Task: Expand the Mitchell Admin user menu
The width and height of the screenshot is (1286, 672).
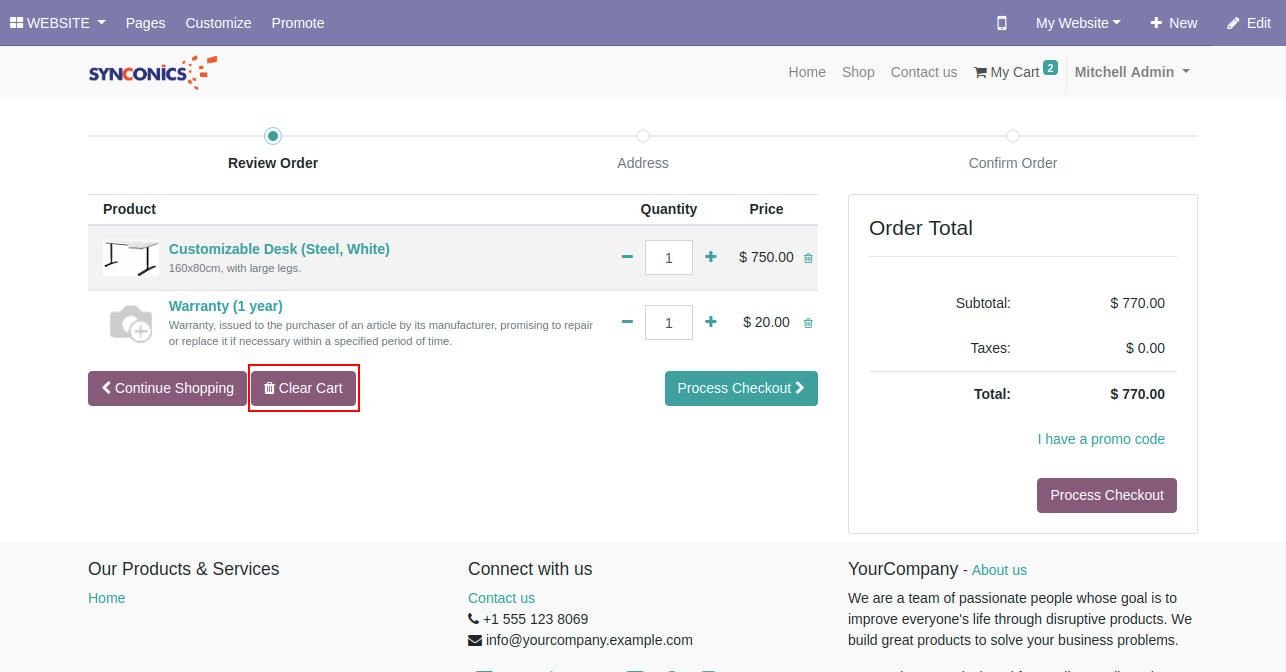Action: tap(1132, 72)
